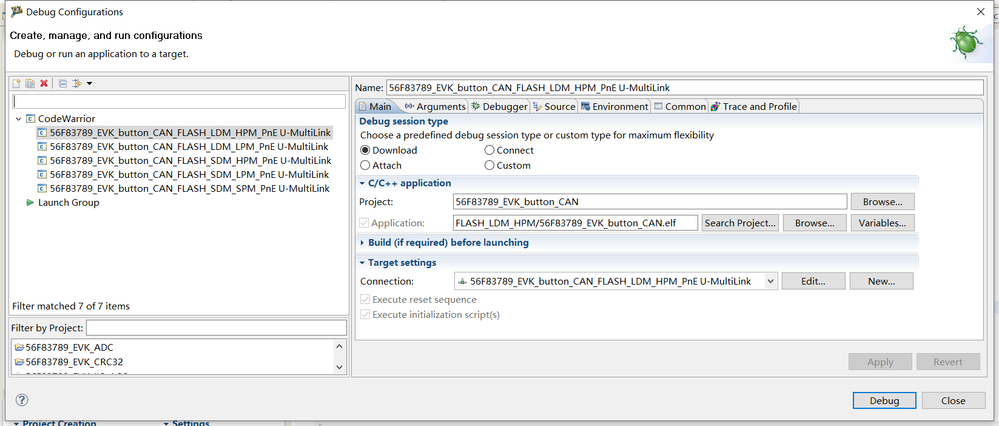Select the Attach session type

click(366, 165)
